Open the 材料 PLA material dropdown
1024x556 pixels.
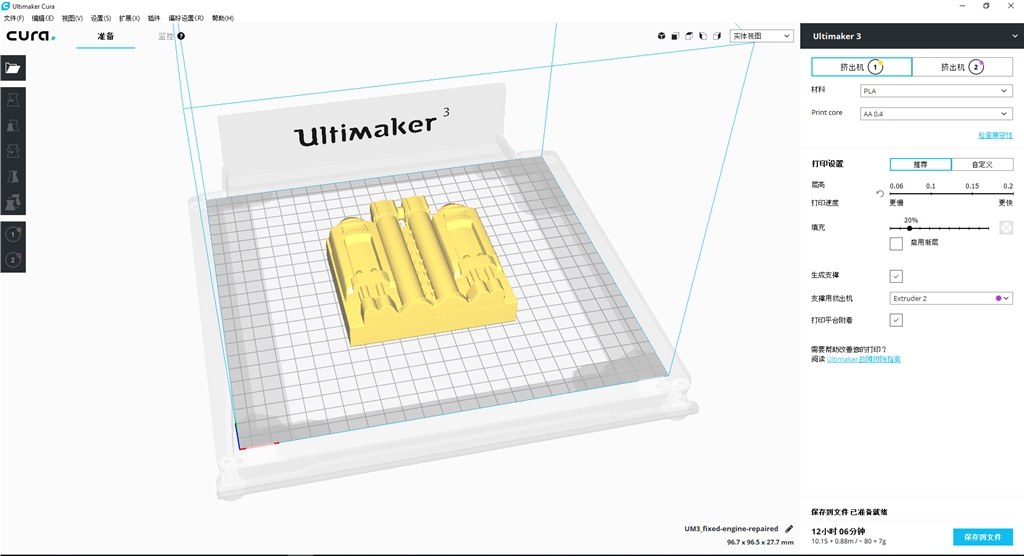[935, 91]
